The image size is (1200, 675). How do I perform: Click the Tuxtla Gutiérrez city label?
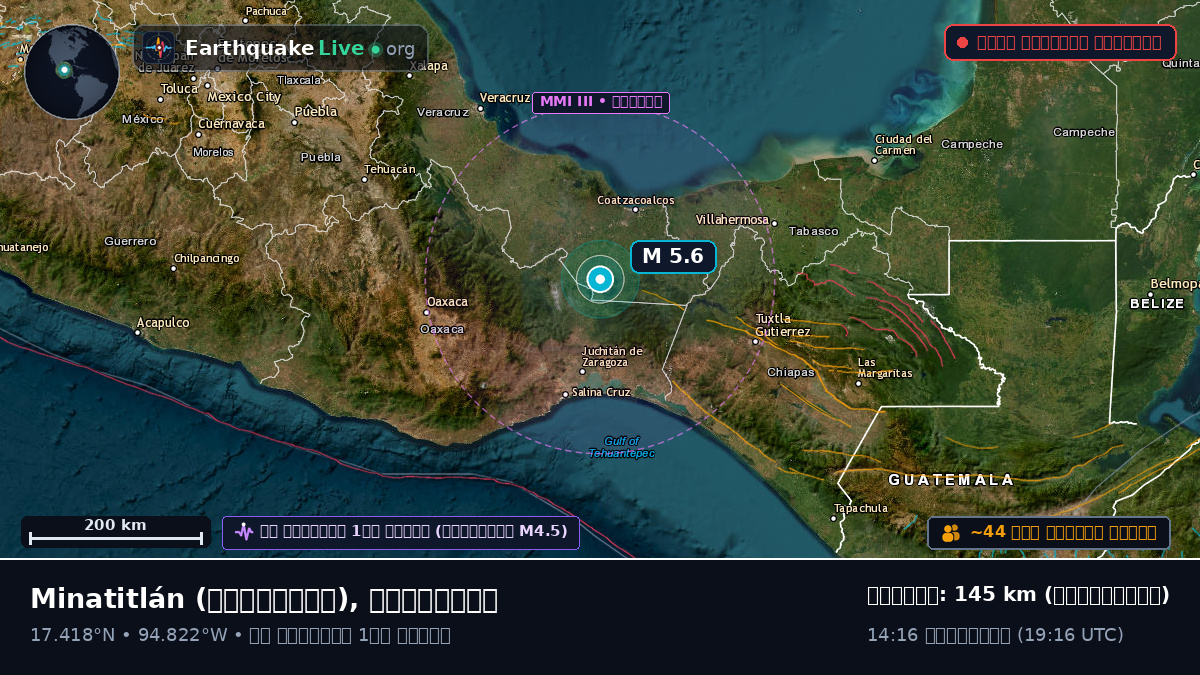coord(783,325)
